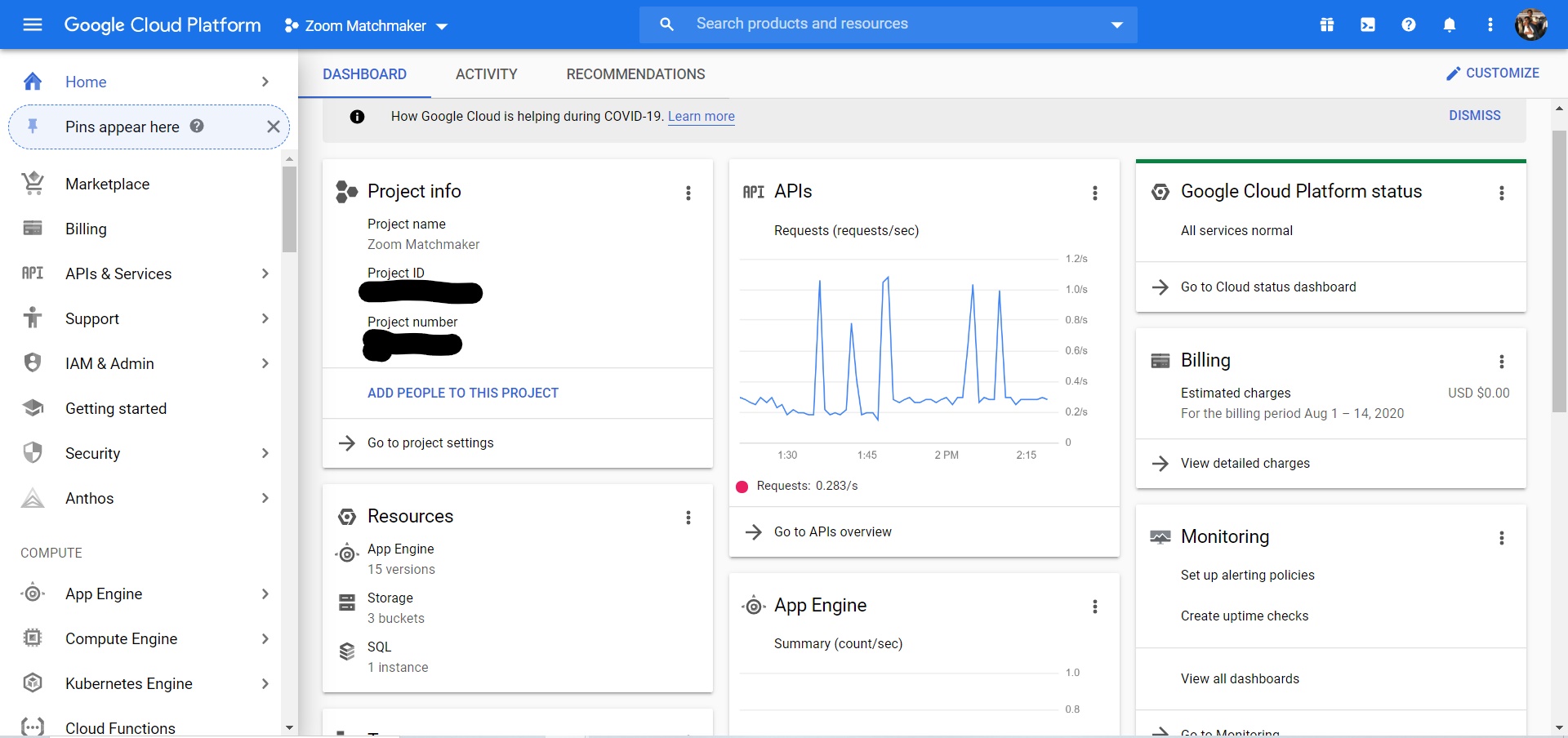Click the Getting started graduation cap icon
Image resolution: width=1568 pixels, height=738 pixels.
click(x=33, y=408)
